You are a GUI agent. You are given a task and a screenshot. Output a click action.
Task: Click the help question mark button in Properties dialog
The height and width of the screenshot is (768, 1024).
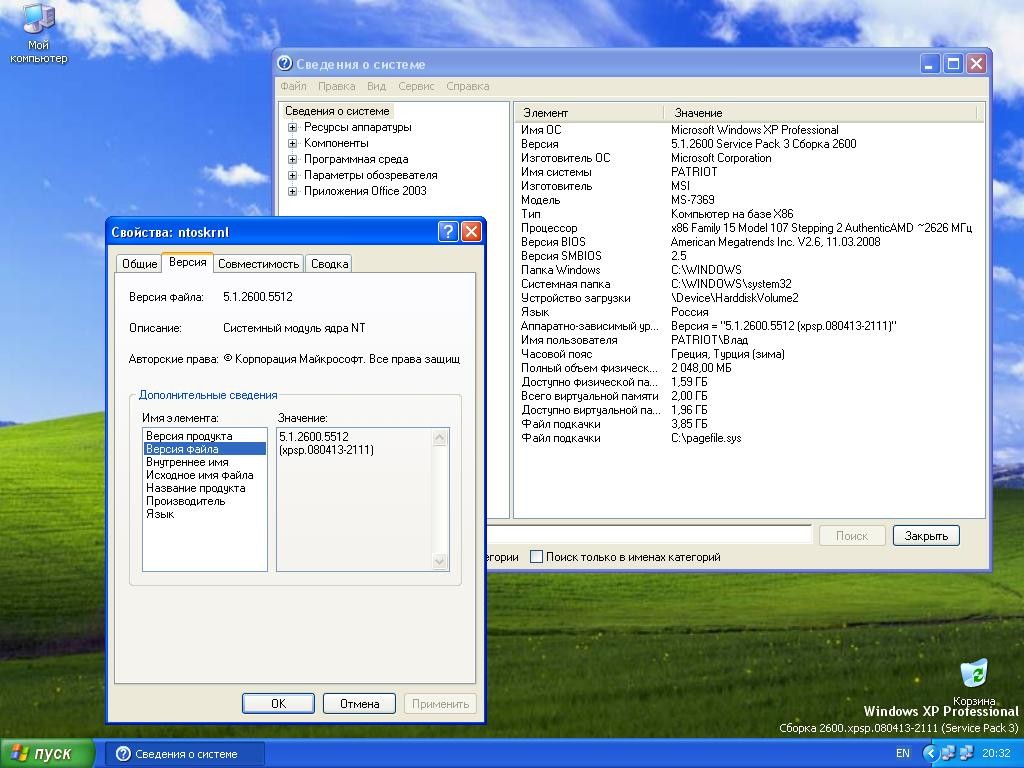click(x=448, y=232)
